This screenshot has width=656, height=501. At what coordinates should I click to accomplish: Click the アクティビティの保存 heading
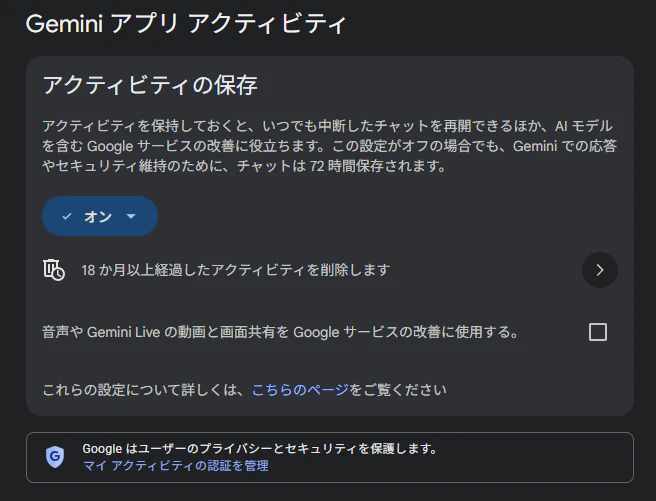[x=150, y=85]
